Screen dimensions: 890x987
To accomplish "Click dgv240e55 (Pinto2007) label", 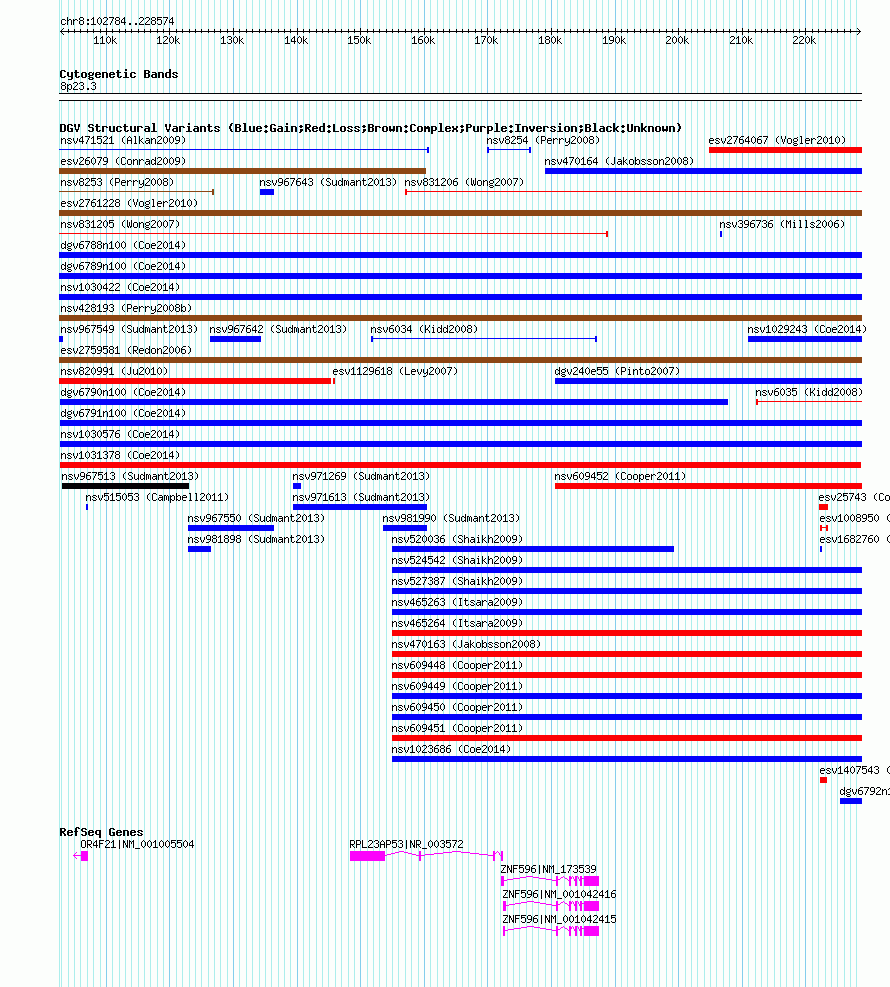I will coord(617,371).
